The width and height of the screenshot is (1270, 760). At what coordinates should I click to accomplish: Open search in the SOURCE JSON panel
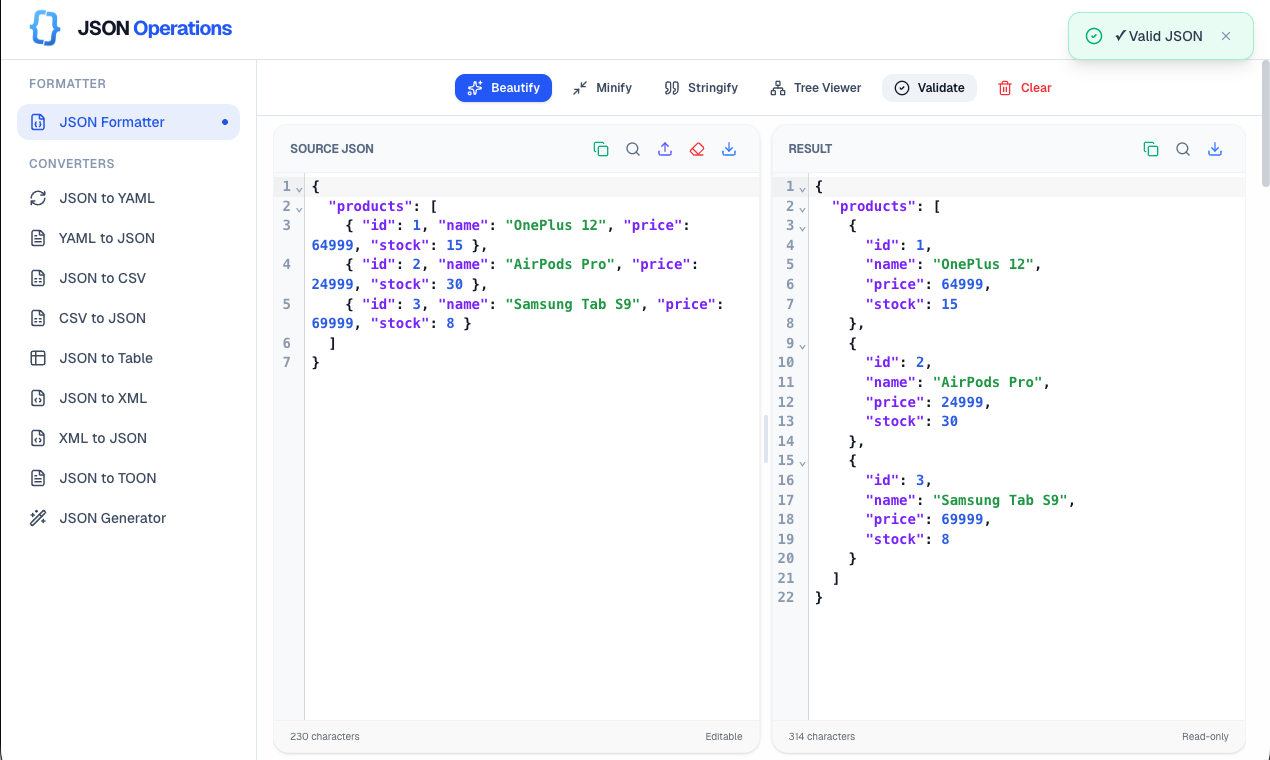click(x=633, y=148)
